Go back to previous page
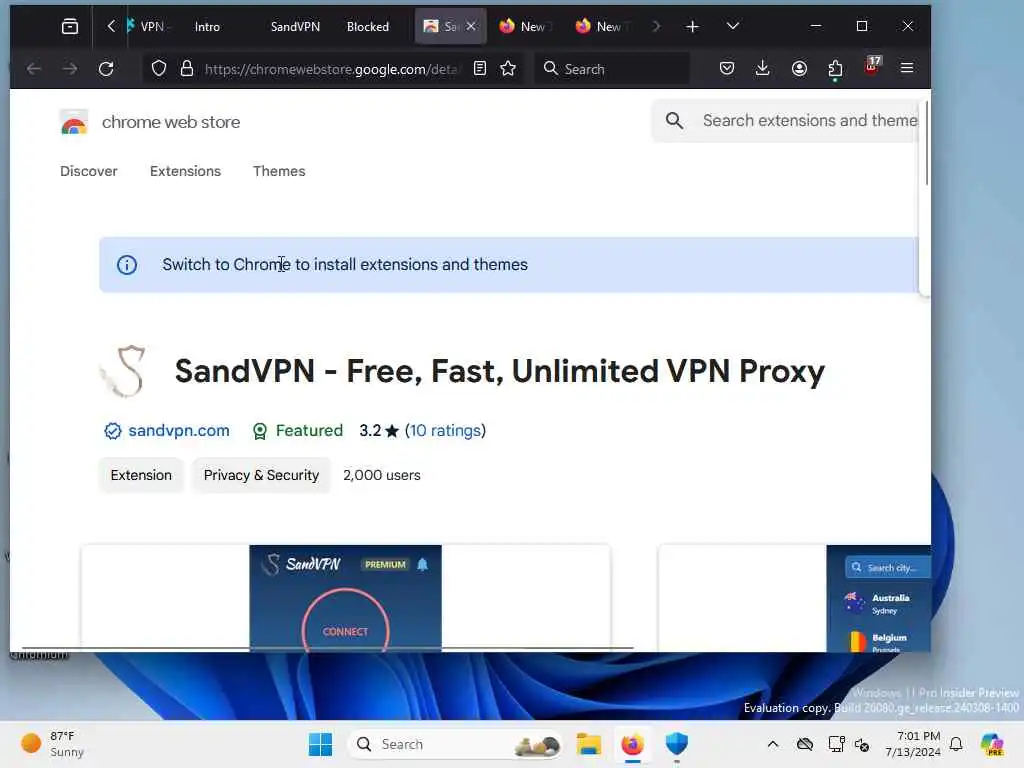The height and width of the screenshot is (768, 1024). (x=34, y=69)
